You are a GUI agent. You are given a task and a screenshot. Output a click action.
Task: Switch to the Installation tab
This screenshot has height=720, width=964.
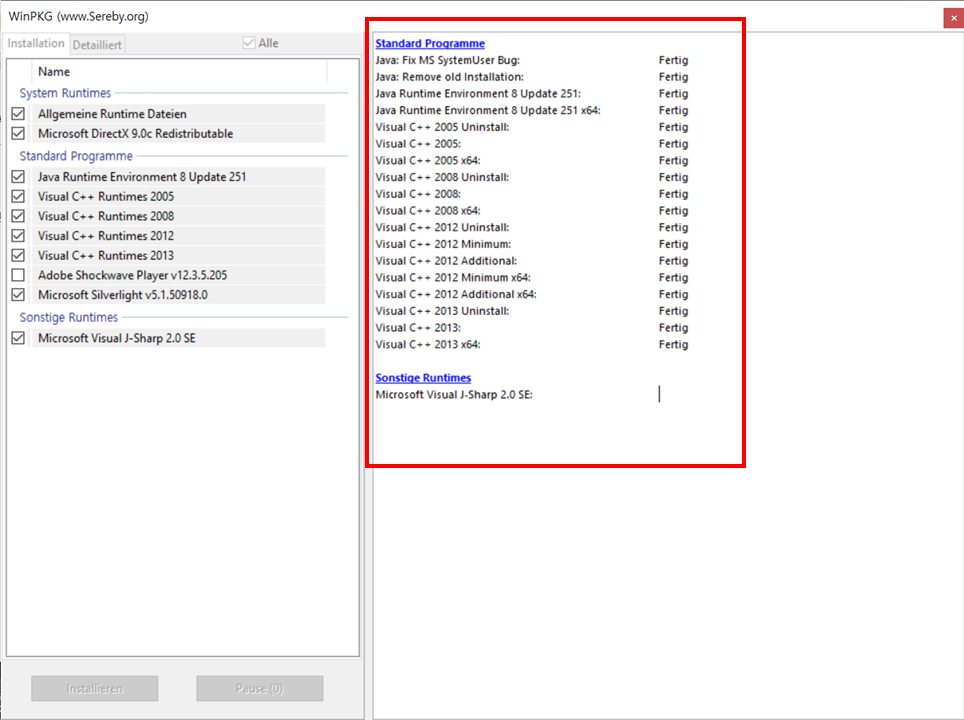click(x=36, y=44)
